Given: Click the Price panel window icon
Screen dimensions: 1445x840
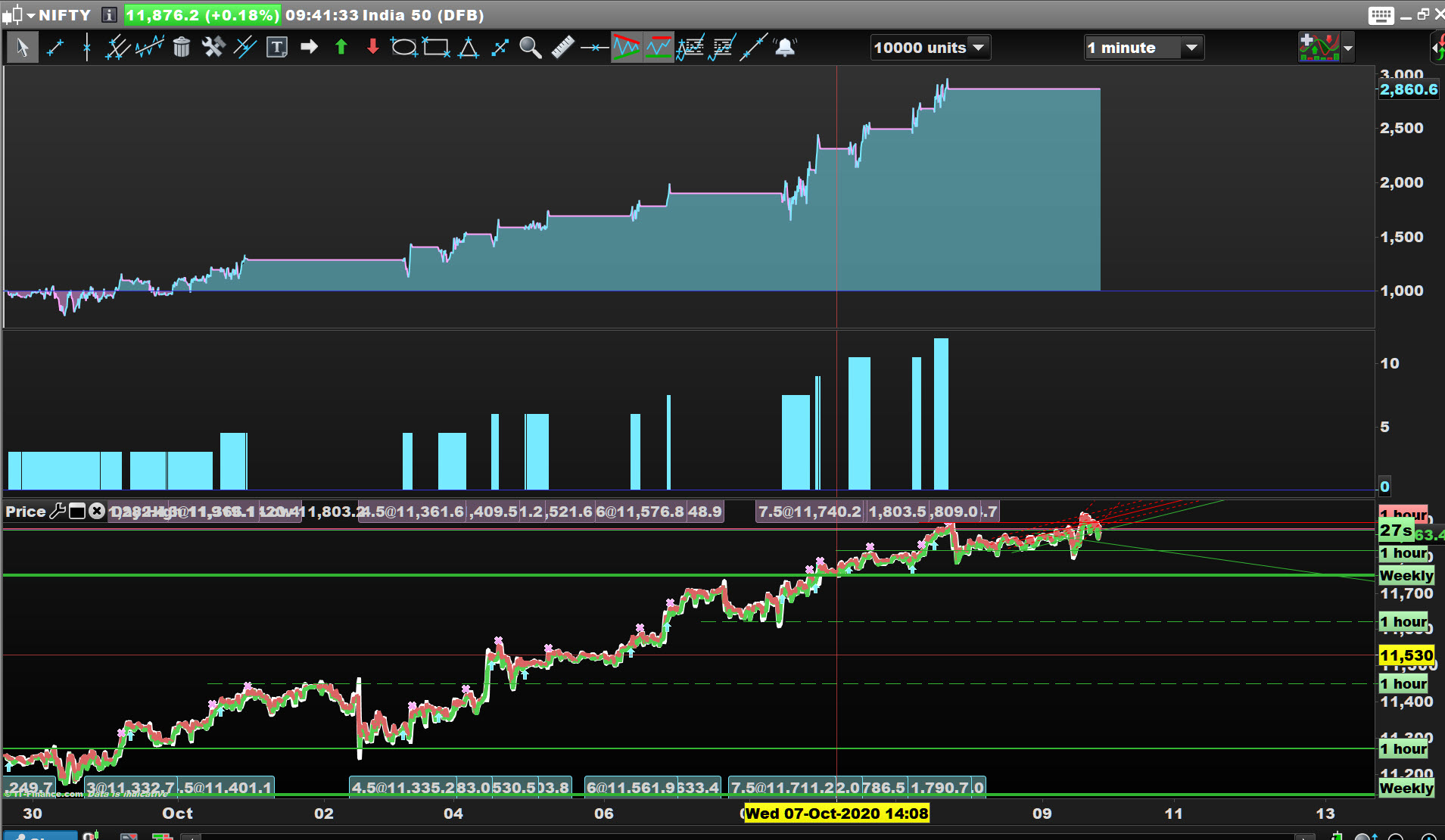Looking at the screenshot, I should click(77, 512).
